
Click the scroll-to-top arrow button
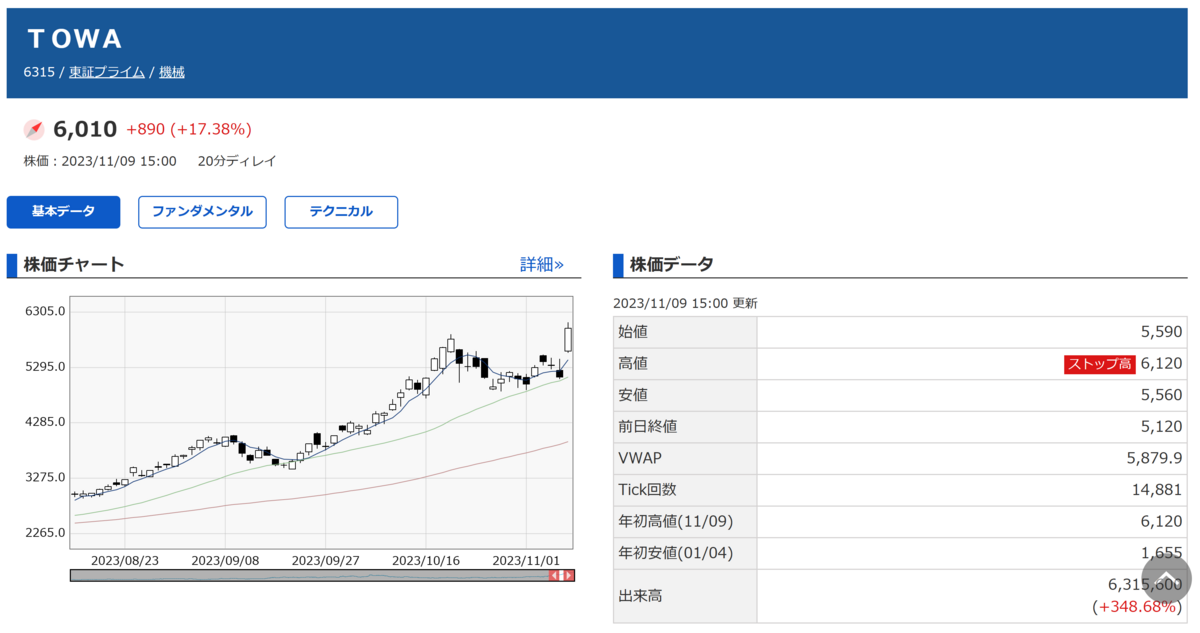(1166, 577)
